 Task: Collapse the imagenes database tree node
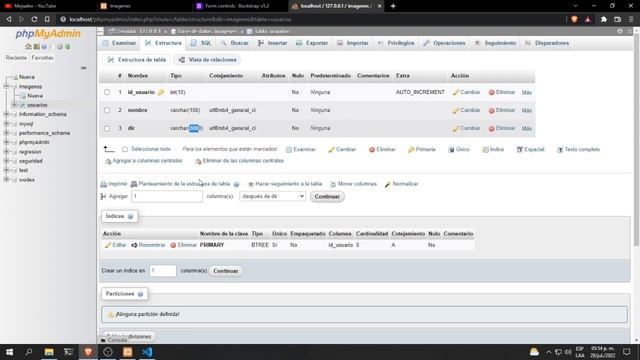[x=6, y=87]
